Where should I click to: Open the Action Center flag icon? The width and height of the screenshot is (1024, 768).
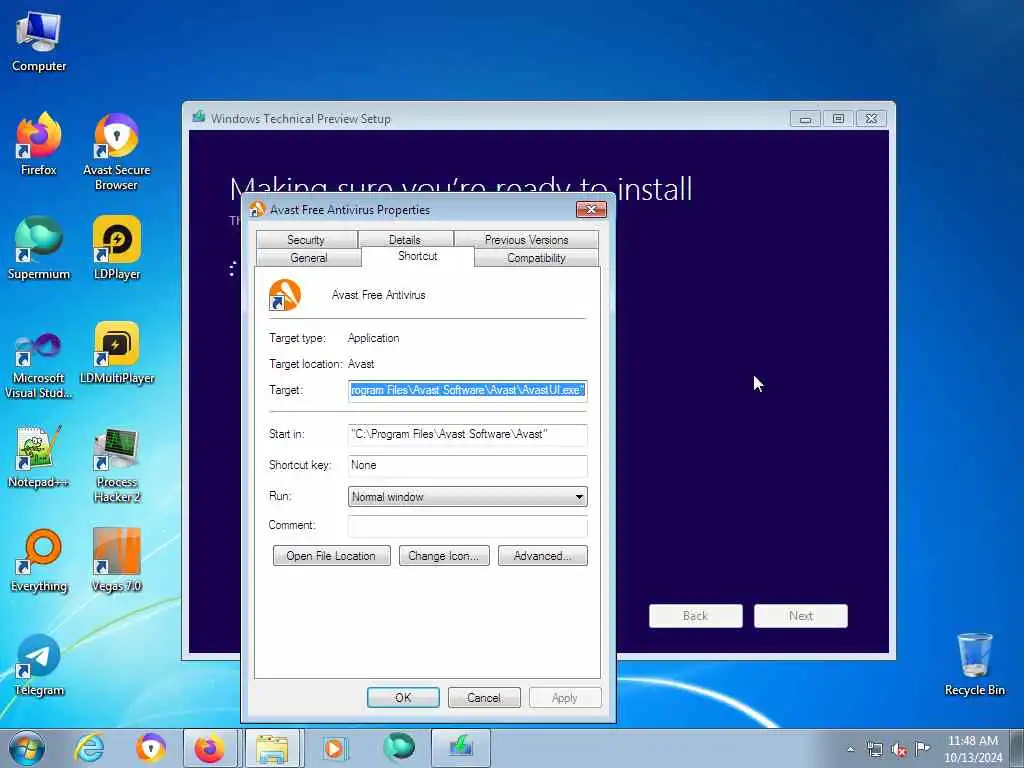pyautogui.click(x=922, y=748)
